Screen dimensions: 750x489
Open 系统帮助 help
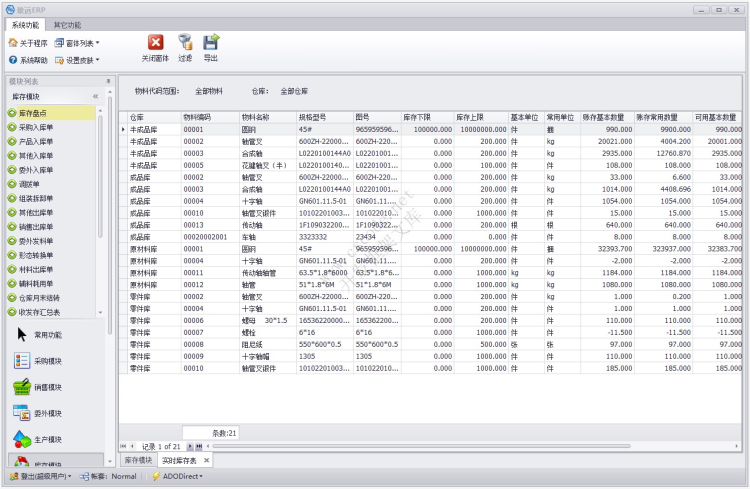(27, 60)
